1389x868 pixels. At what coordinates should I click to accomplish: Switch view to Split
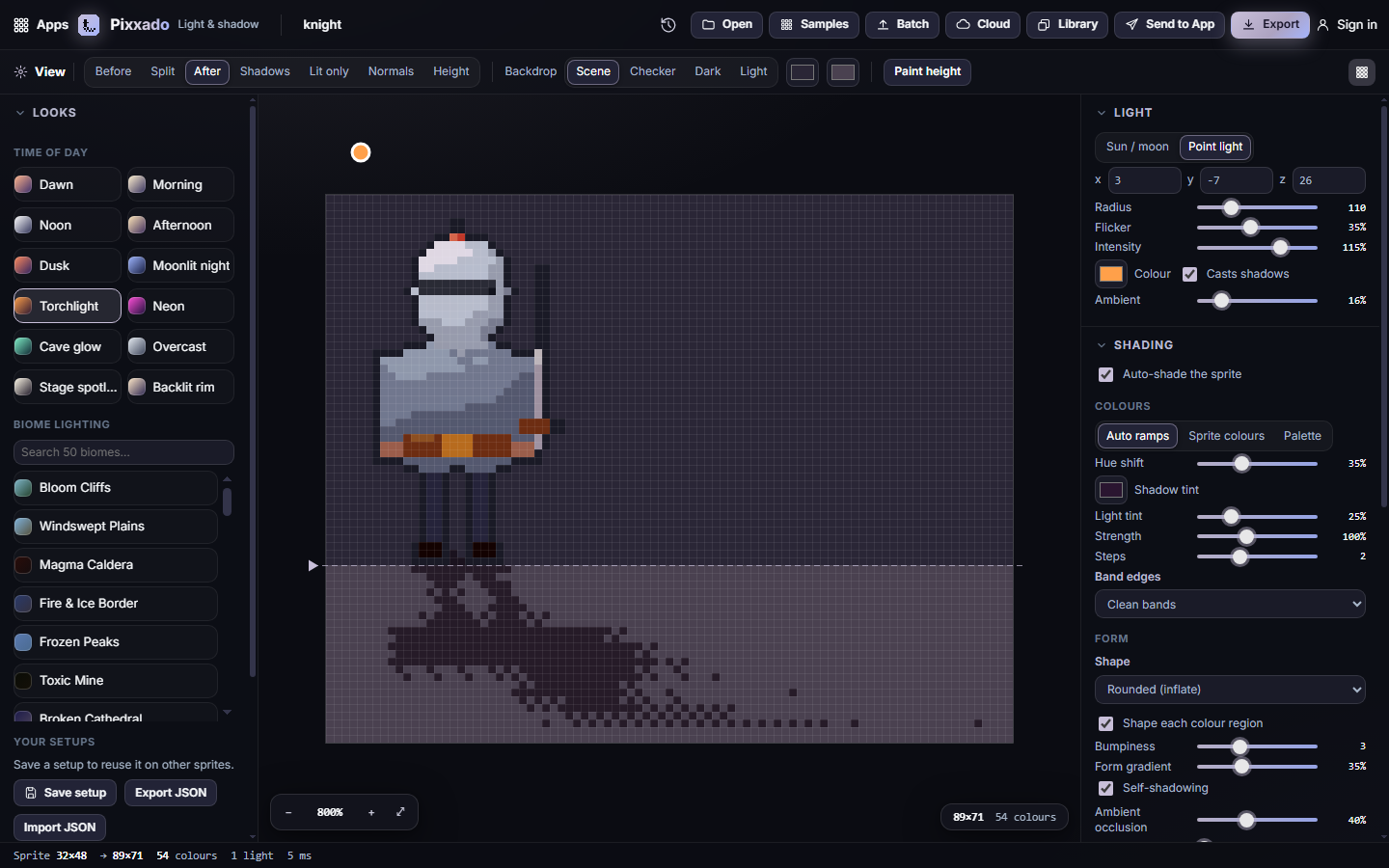pos(163,71)
